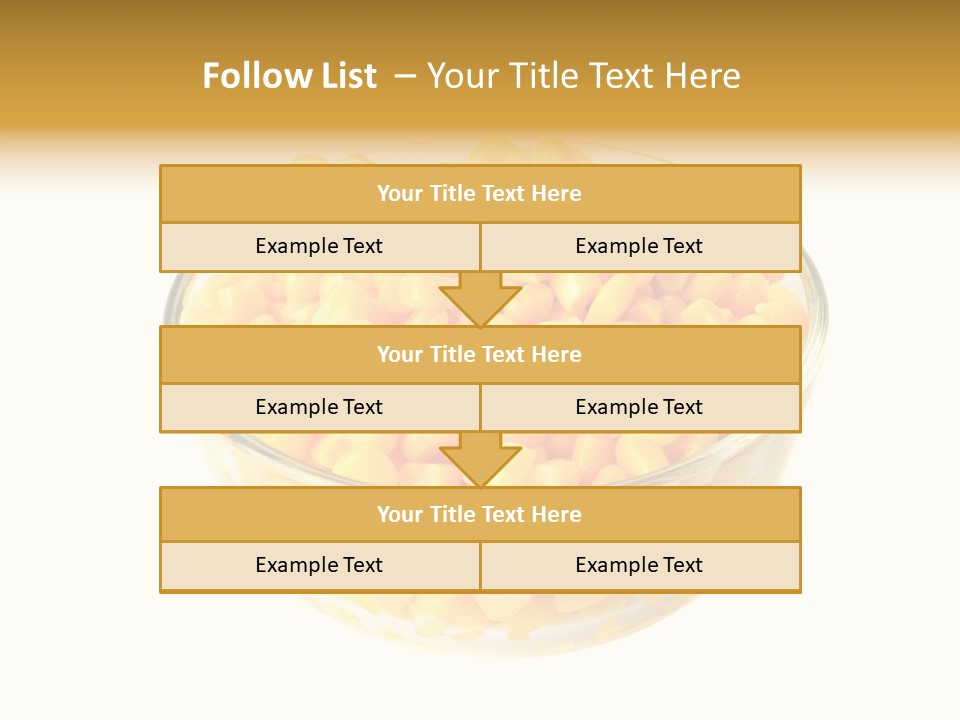The image size is (960, 720).
Task: Click the middle-left 'Example Text' cell
Action: (319, 407)
